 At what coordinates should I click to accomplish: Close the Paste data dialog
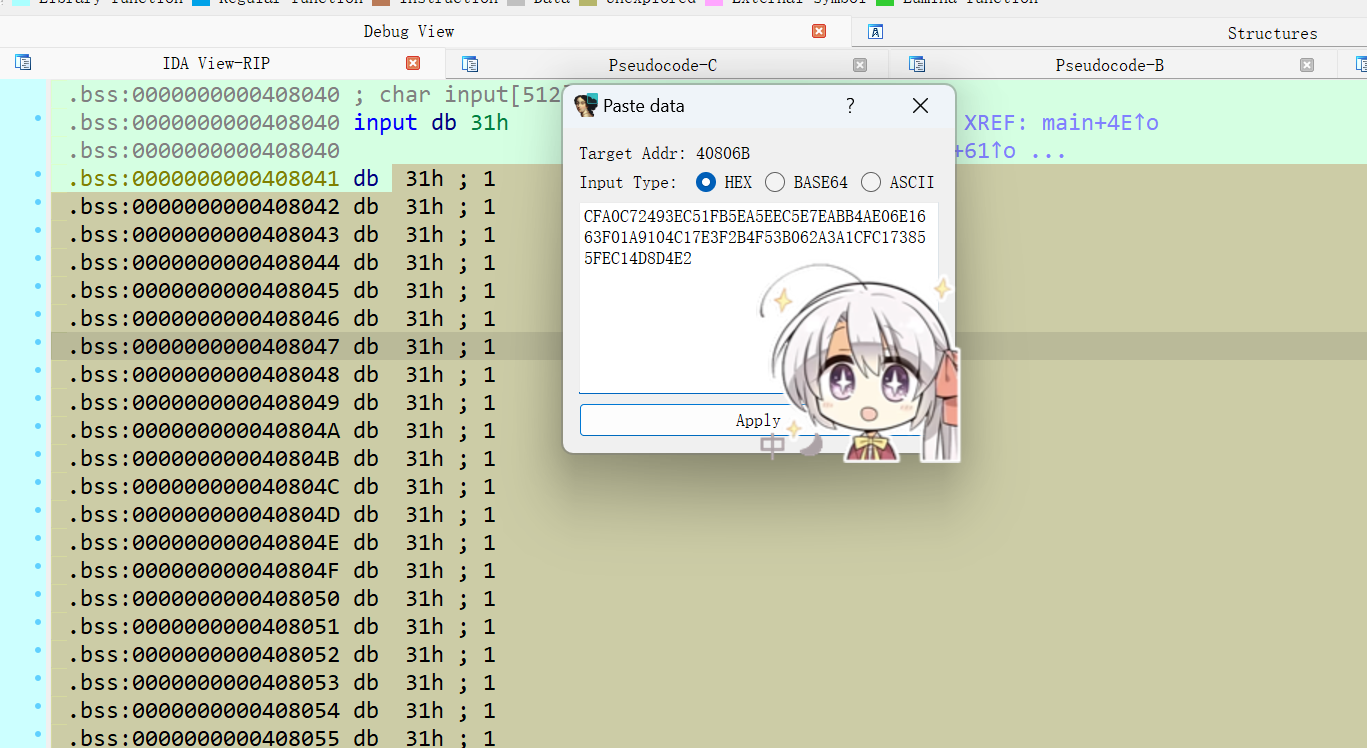(x=920, y=106)
